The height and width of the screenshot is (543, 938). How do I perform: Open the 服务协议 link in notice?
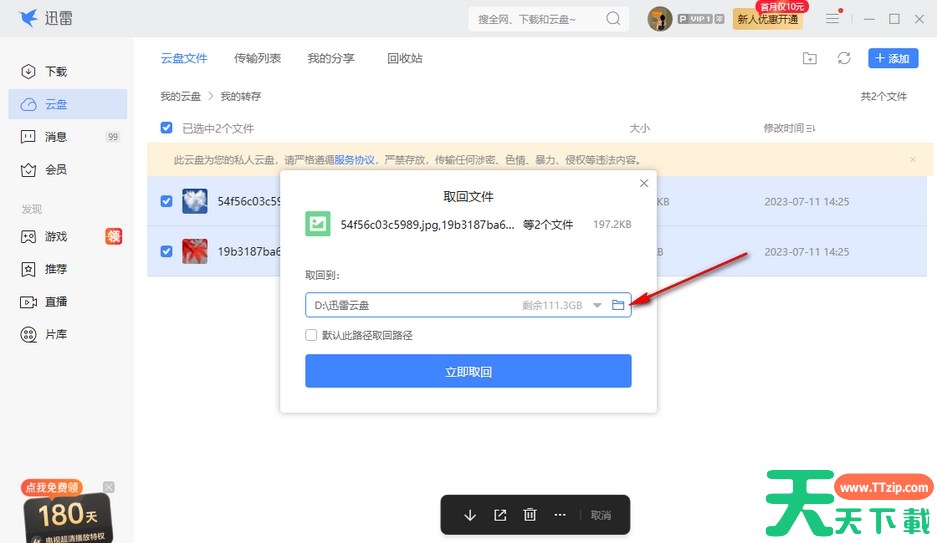[354, 159]
